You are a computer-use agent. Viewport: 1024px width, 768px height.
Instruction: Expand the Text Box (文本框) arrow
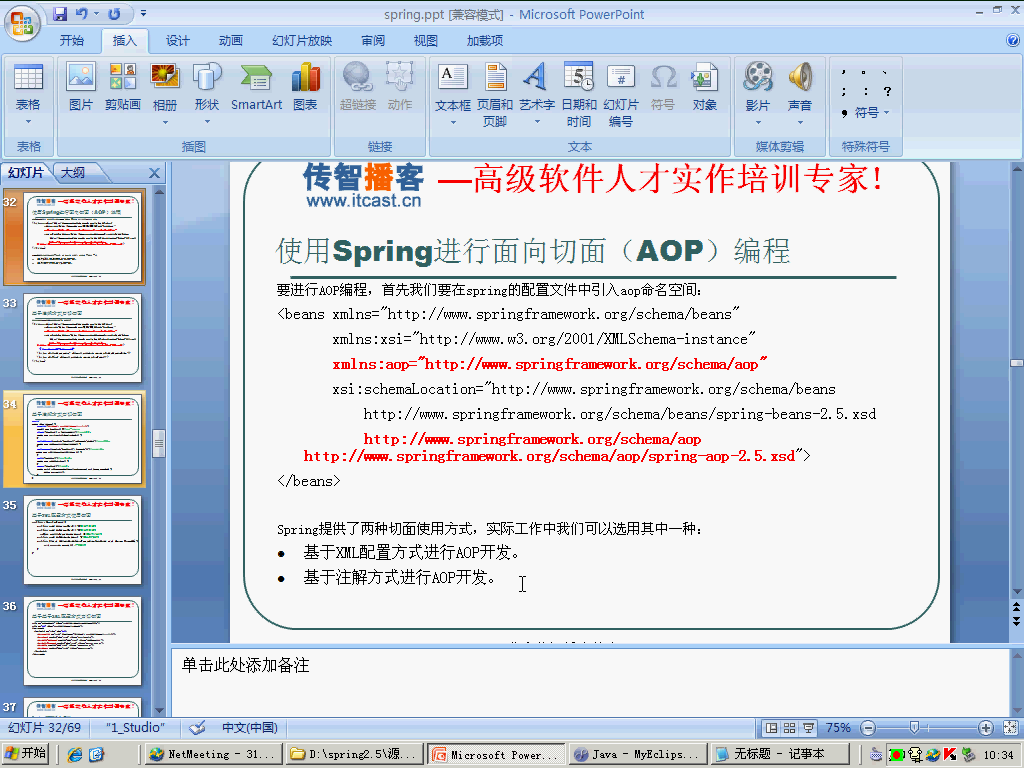click(x=453, y=122)
